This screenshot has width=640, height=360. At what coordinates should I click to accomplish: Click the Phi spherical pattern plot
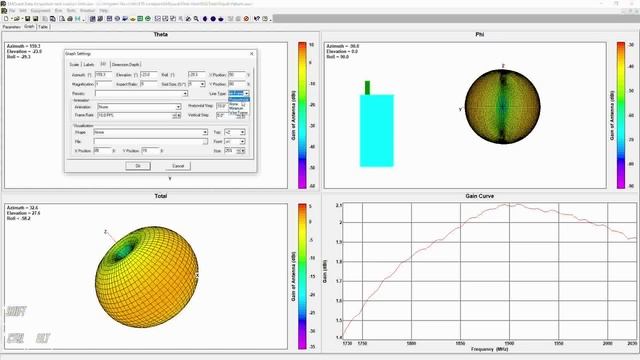502,107
